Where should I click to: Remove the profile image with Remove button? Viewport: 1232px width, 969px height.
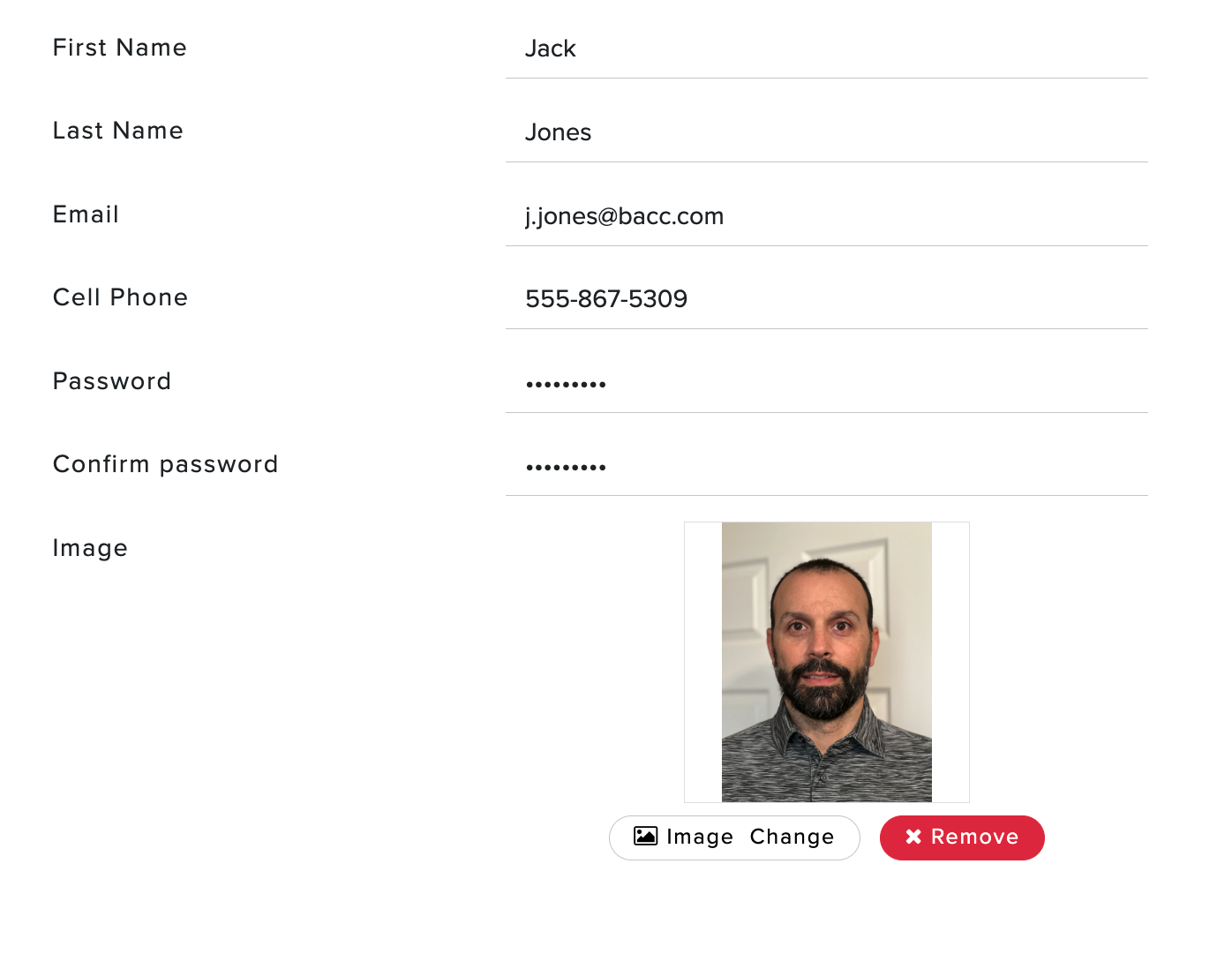point(962,838)
